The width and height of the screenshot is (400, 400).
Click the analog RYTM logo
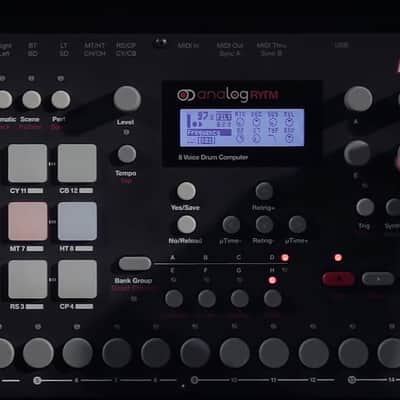click(228, 95)
